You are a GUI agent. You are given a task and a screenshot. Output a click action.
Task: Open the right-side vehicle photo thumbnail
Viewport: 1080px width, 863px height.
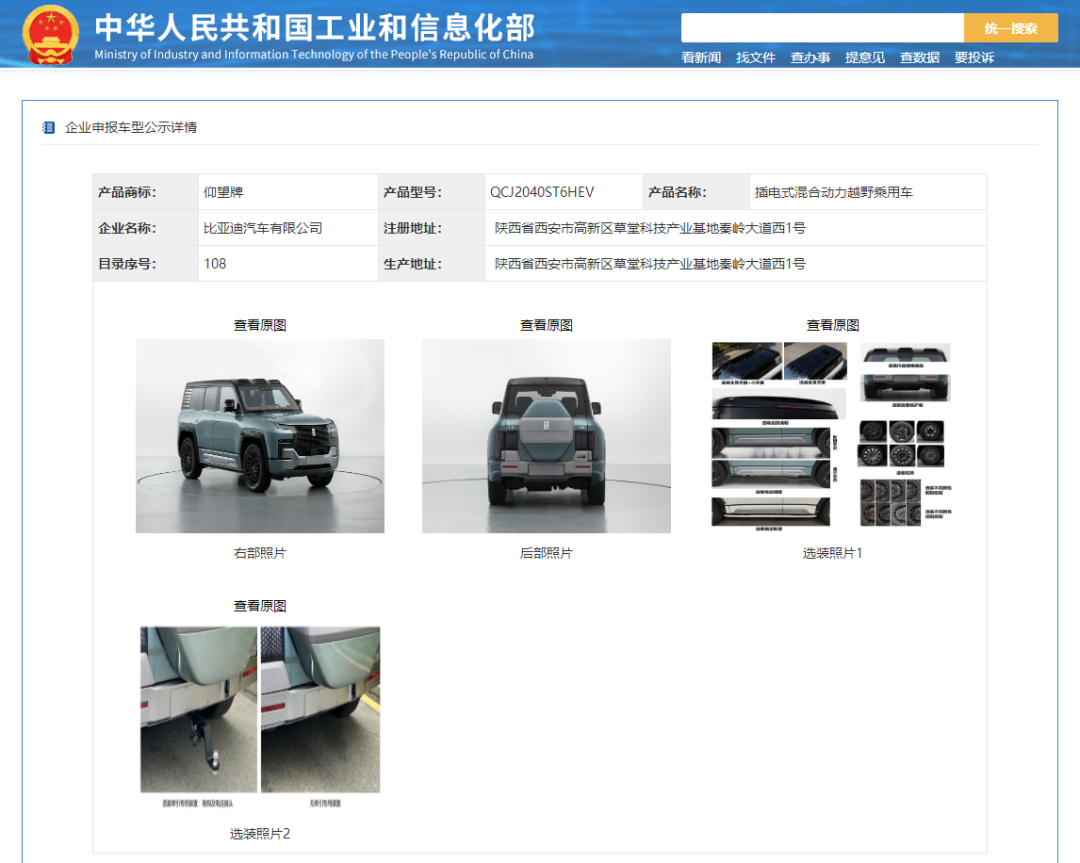pyautogui.click(x=260, y=436)
